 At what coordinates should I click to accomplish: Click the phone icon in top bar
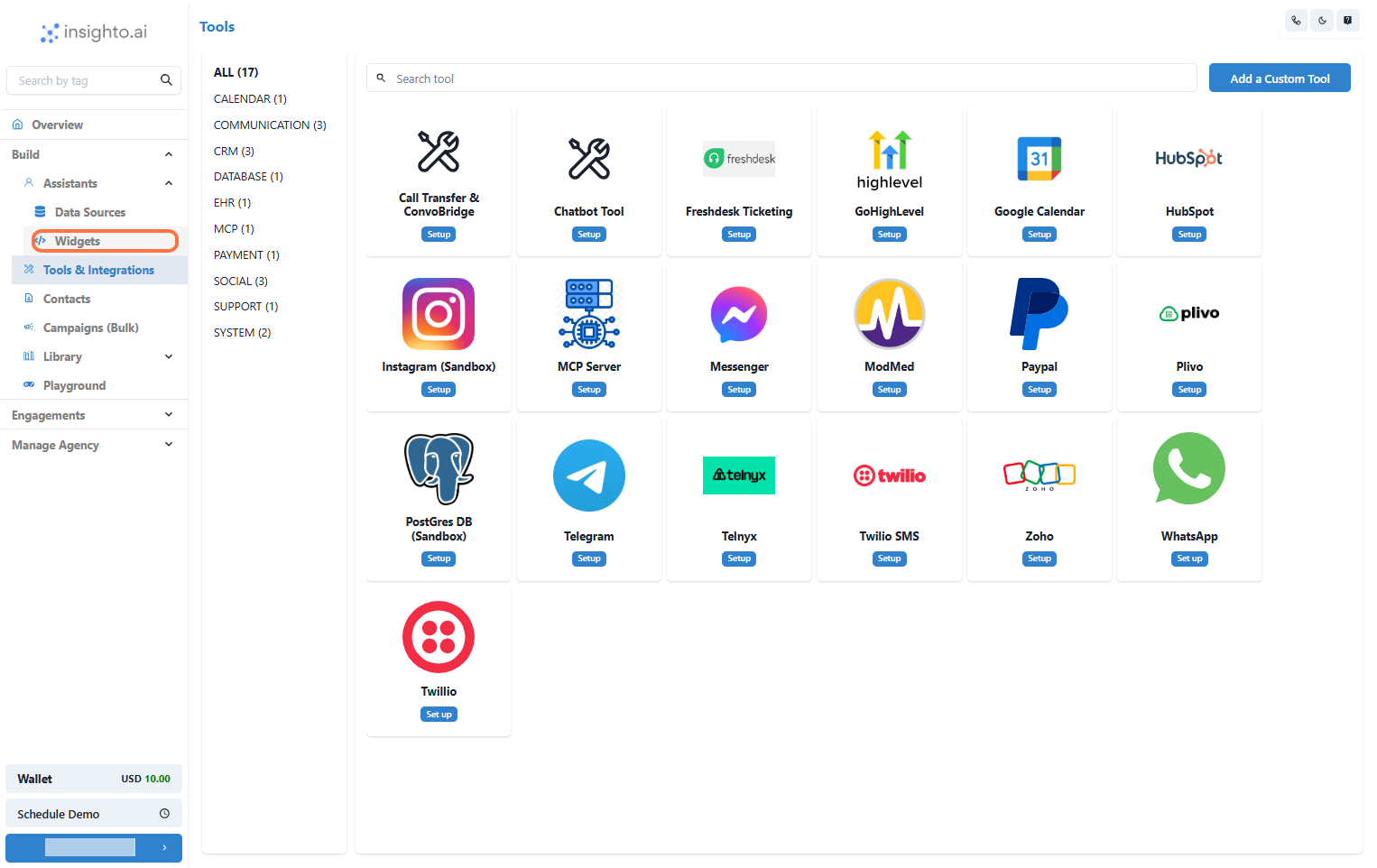[1297, 20]
